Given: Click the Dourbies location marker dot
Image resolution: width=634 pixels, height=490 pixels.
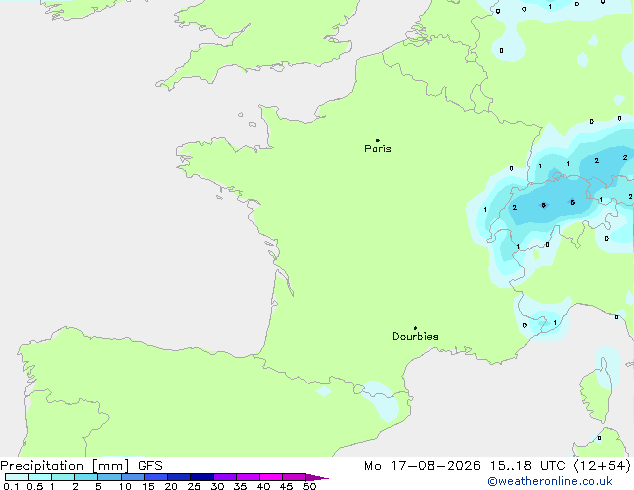Looking at the screenshot, I should coord(415,328).
